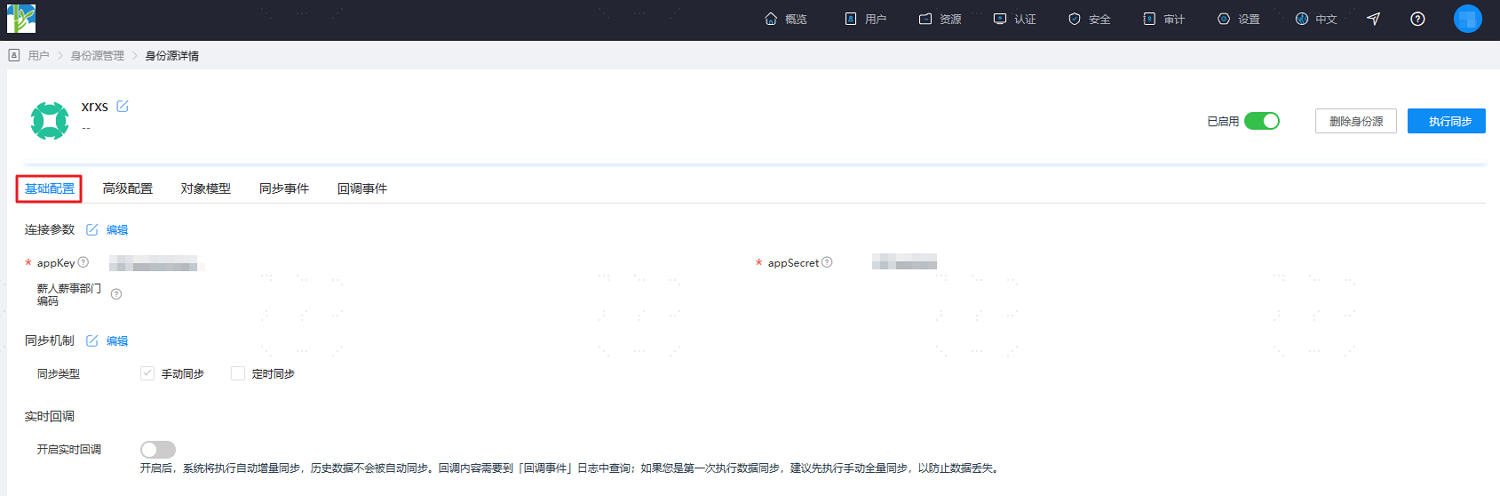The image size is (1500, 496).
Task: Click the 实时回调 section heading
Action: (x=49, y=416)
